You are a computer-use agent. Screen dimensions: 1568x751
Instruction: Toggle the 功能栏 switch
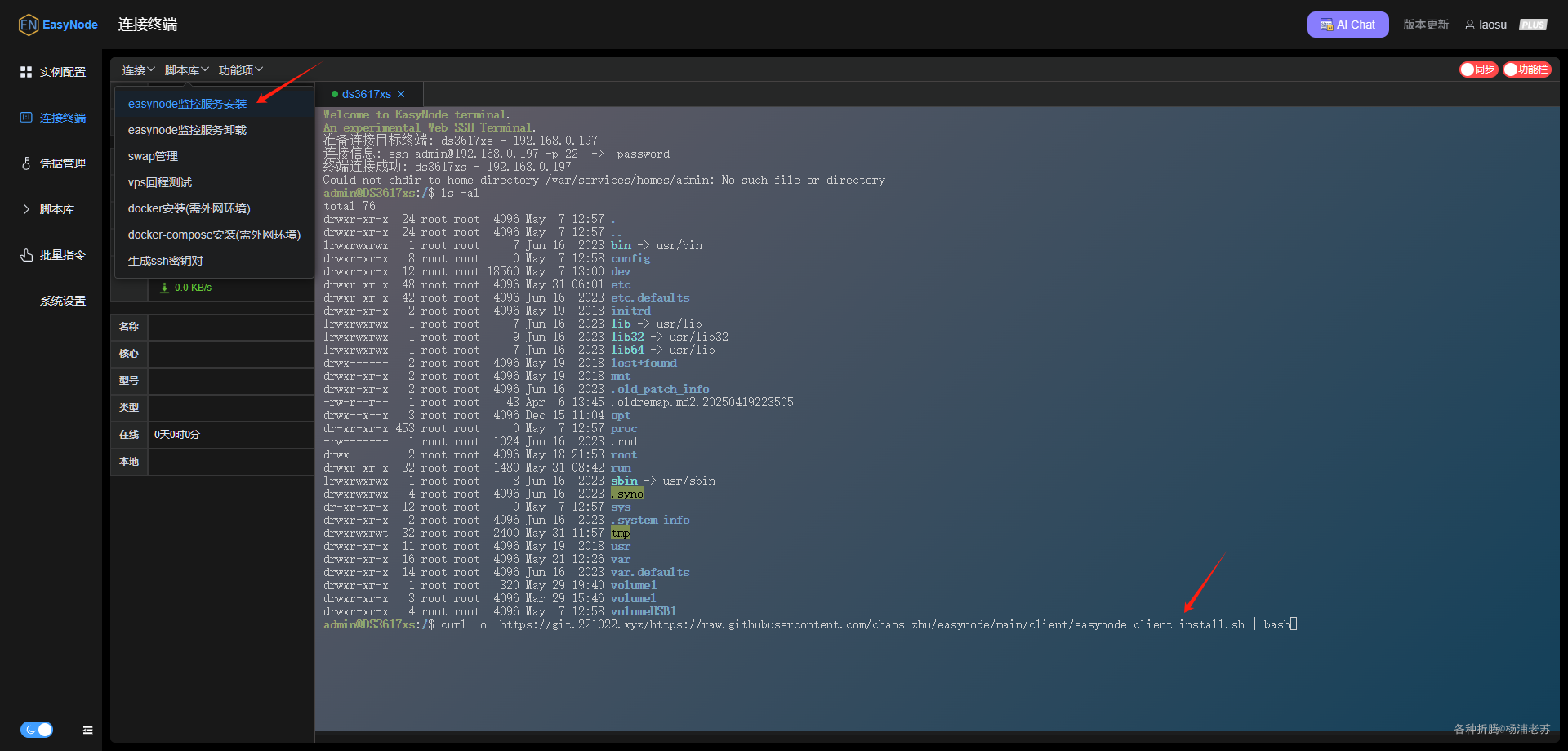[x=1526, y=69]
